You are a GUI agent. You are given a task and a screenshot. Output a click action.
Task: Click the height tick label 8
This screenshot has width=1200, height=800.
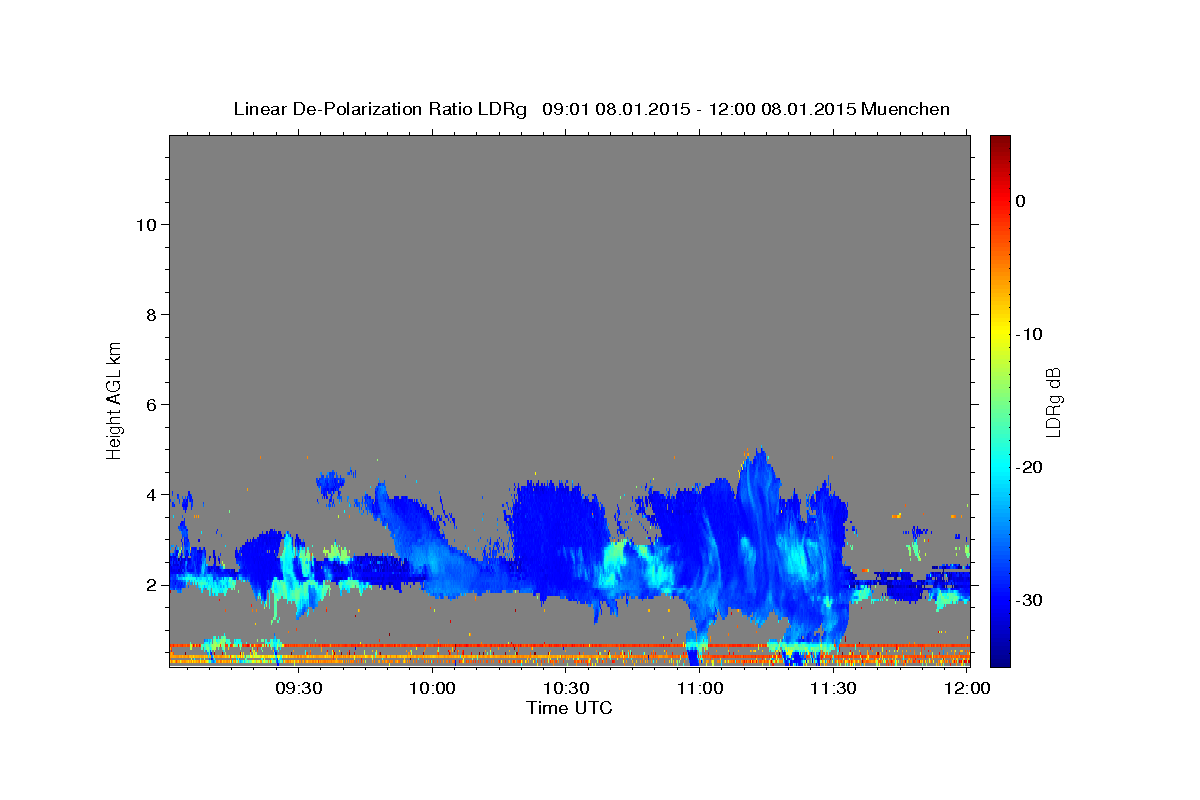click(x=150, y=314)
